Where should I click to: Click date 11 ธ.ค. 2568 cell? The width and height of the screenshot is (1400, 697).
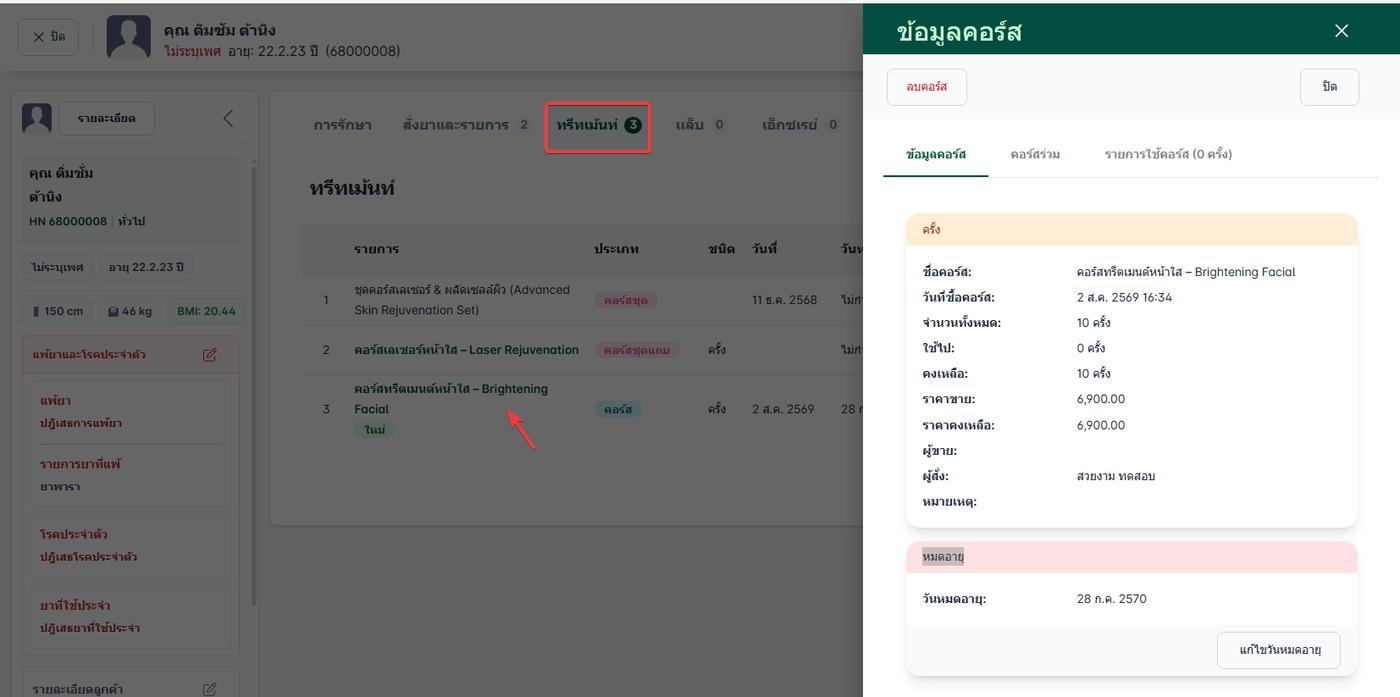point(785,300)
